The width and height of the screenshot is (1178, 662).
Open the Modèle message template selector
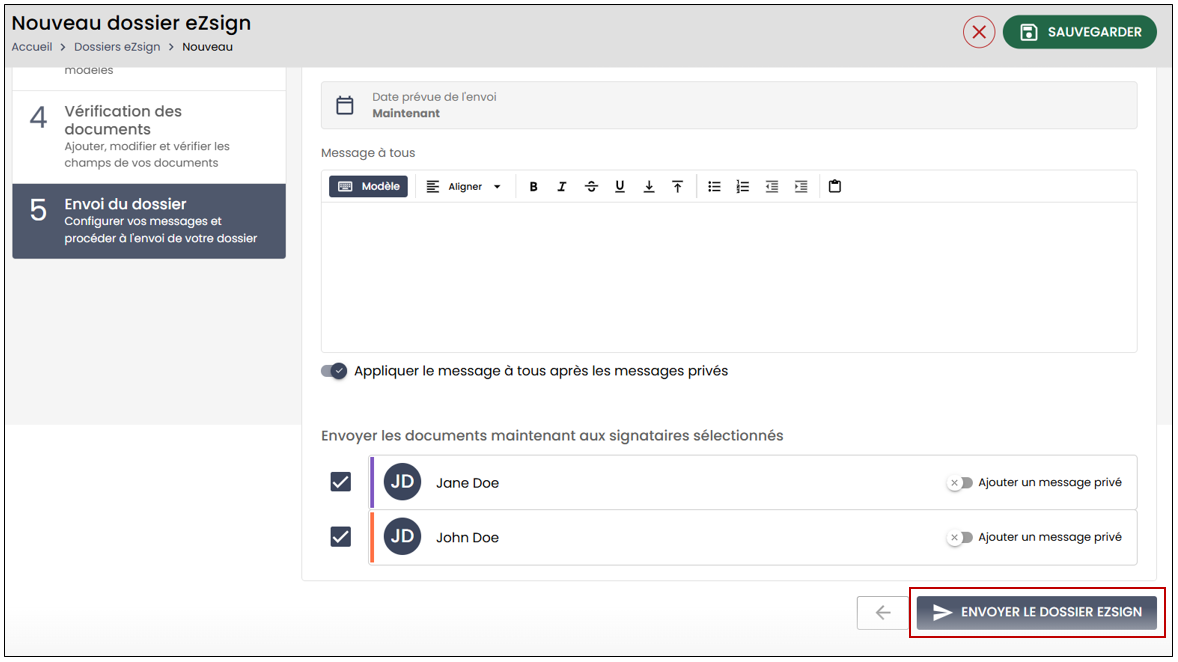point(368,186)
